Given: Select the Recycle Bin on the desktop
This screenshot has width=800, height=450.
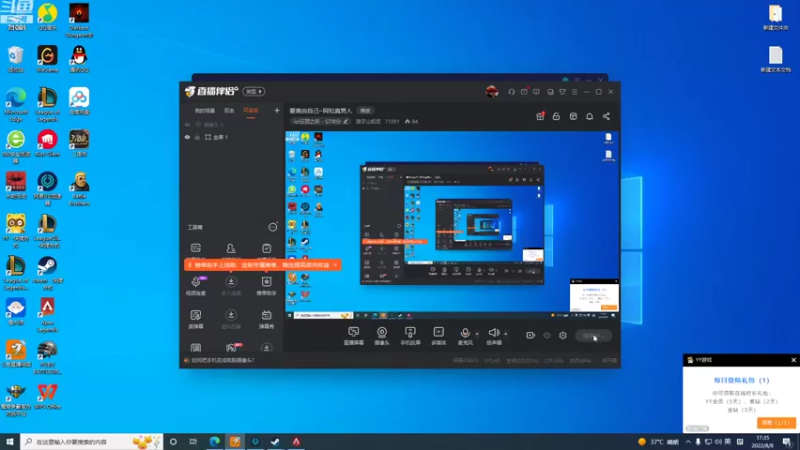Looking at the screenshot, I should click(16, 59).
